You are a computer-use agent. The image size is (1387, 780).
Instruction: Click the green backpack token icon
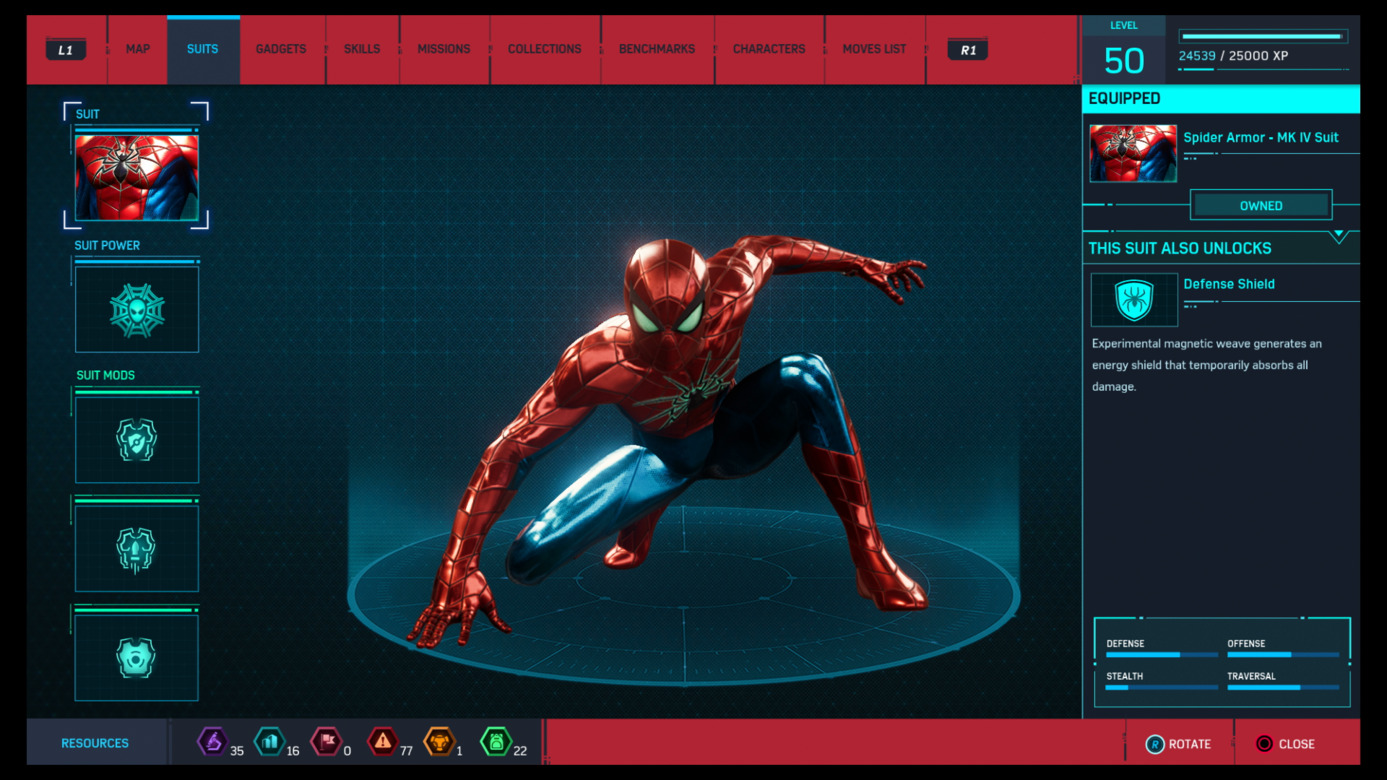pos(496,742)
